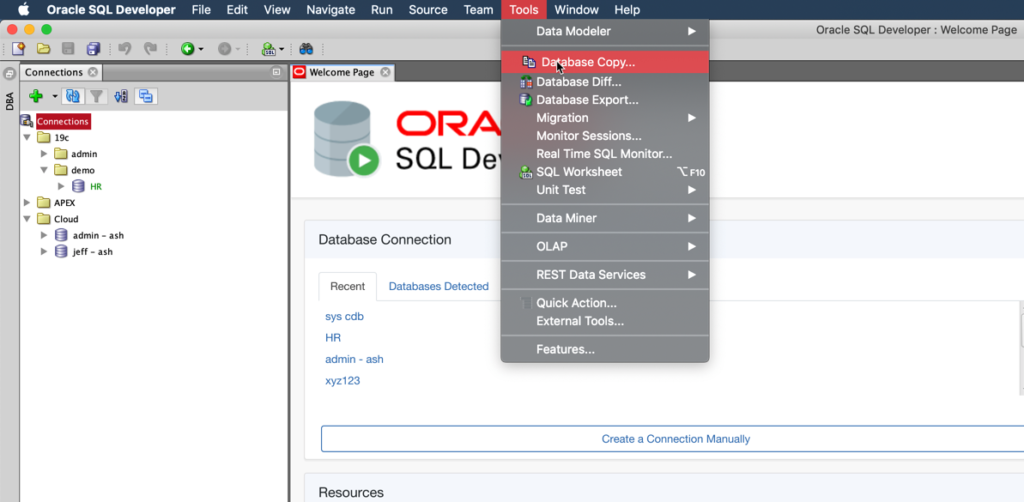Collapse the 19c folder
This screenshot has width=1024, height=502.
coord(27,138)
